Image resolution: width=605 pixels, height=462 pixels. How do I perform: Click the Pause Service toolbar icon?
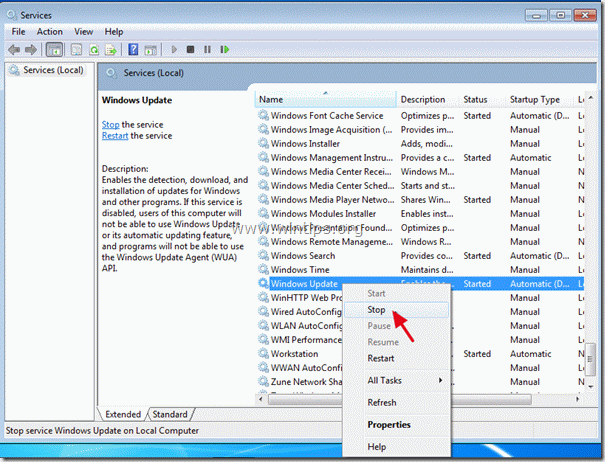[209, 48]
